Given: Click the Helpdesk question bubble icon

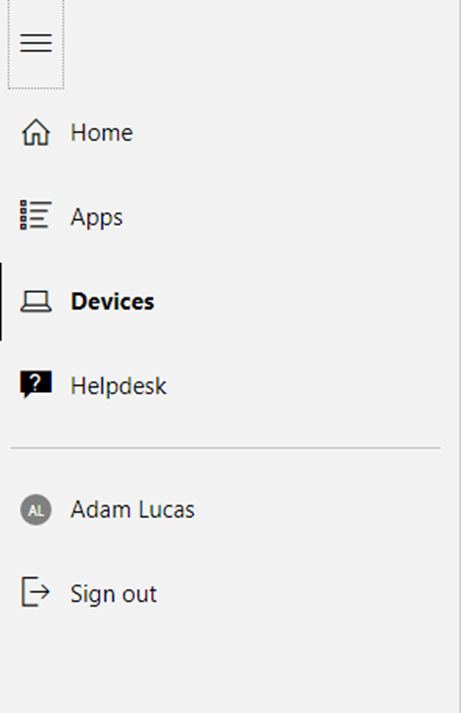Looking at the screenshot, I should 36,385.
